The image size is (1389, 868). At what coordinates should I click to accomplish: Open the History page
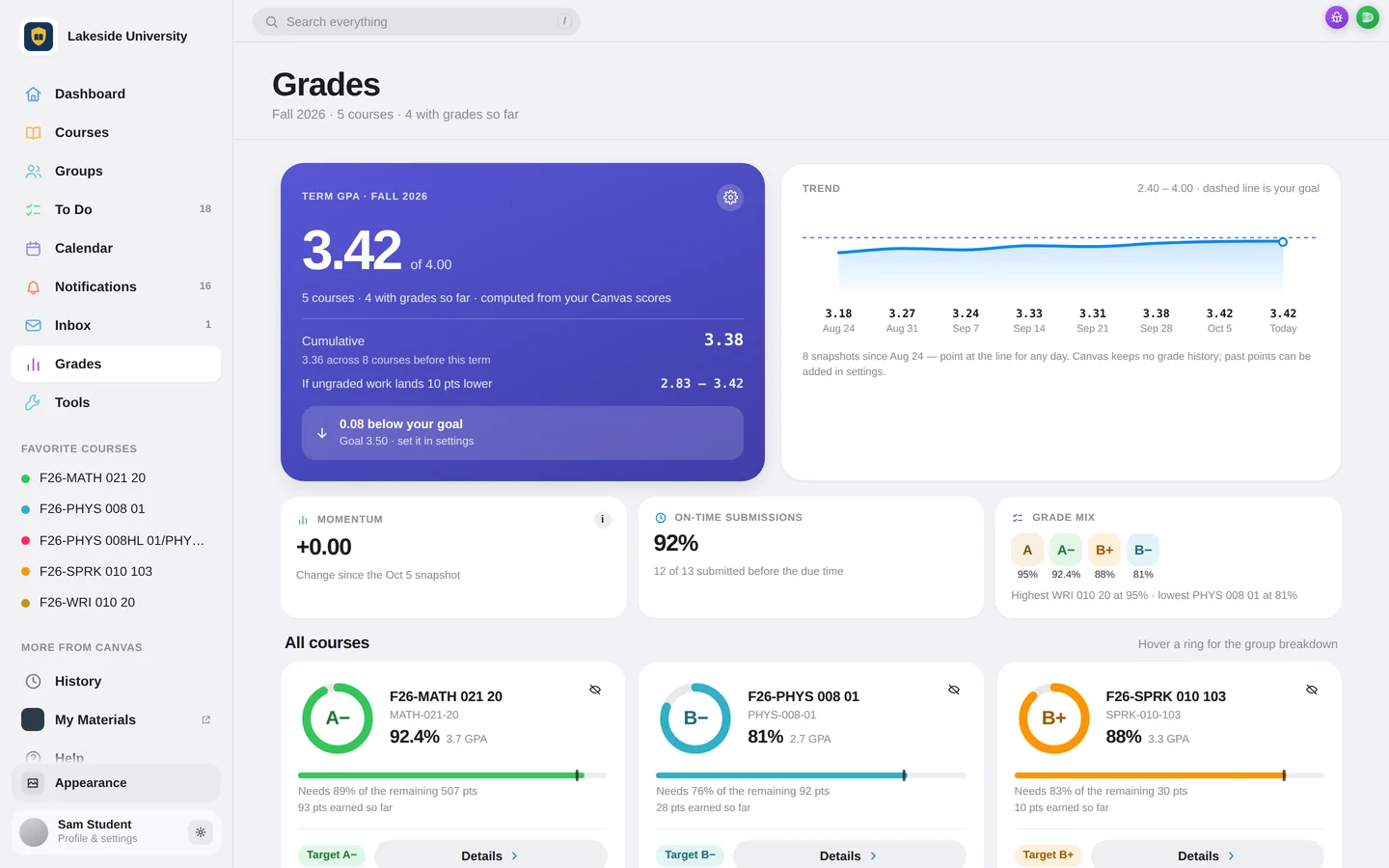pos(116,681)
